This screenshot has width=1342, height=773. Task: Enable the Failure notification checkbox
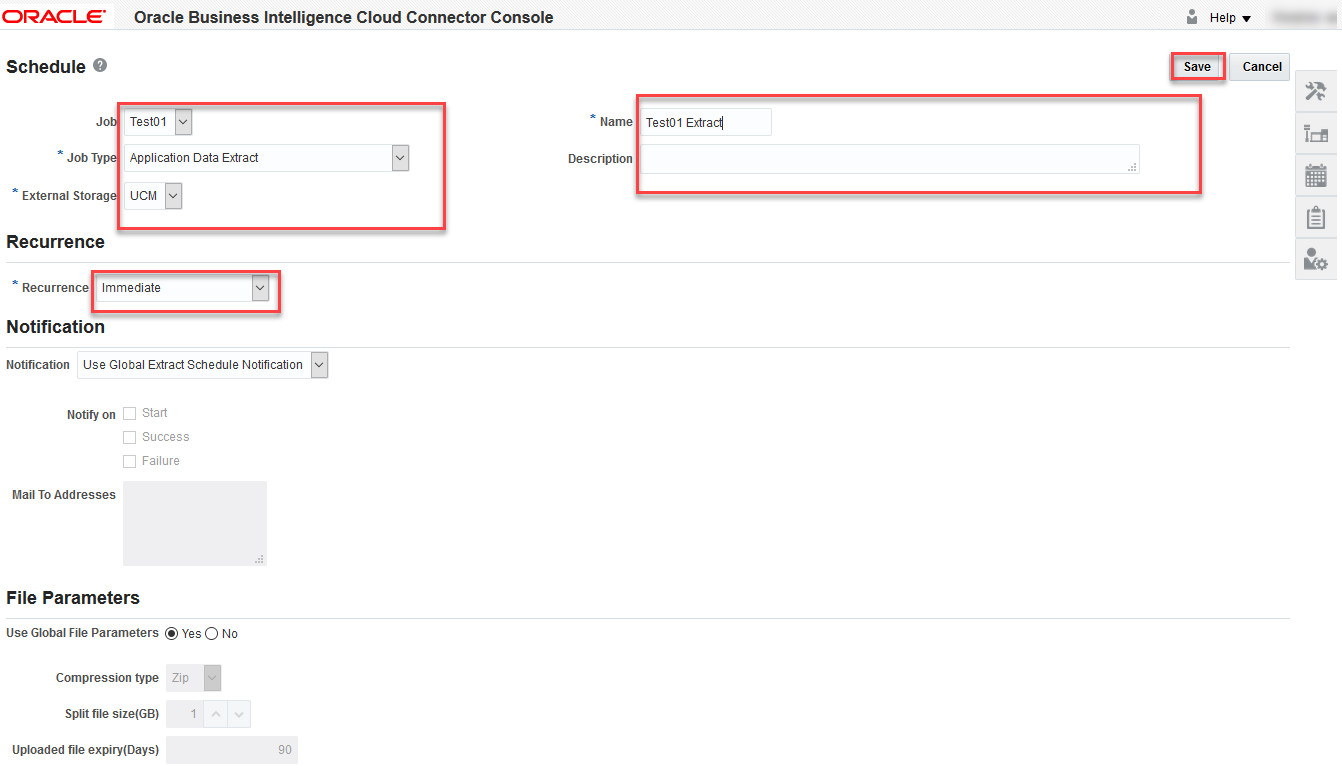point(129,461)
